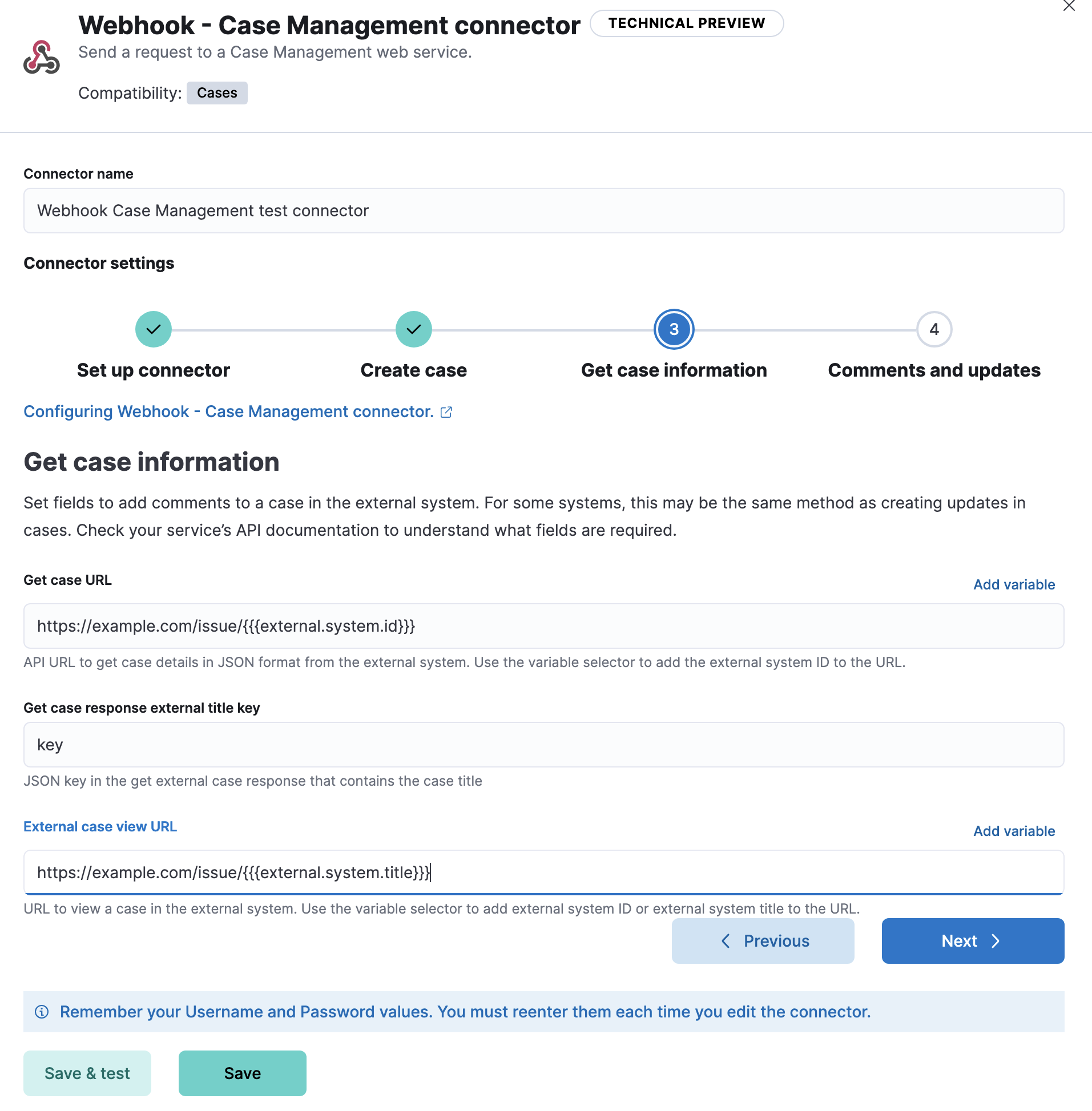Close the connector configuration dialog

click(x=1069, y=7)
